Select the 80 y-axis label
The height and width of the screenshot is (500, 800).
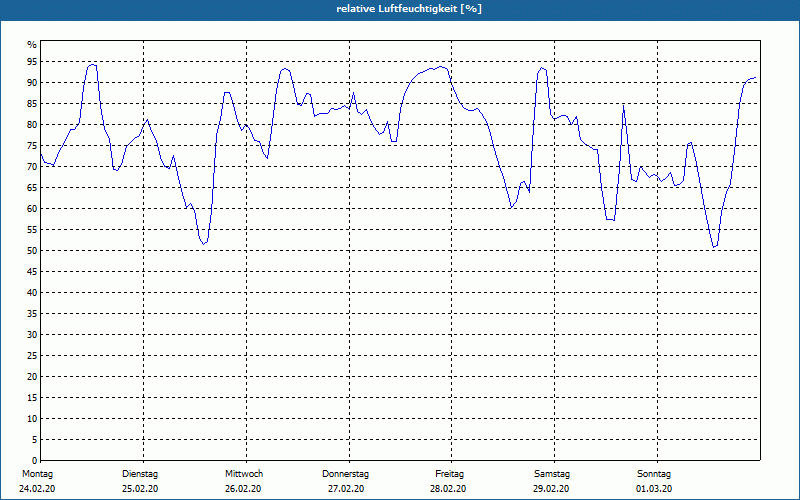click(32, 124)
